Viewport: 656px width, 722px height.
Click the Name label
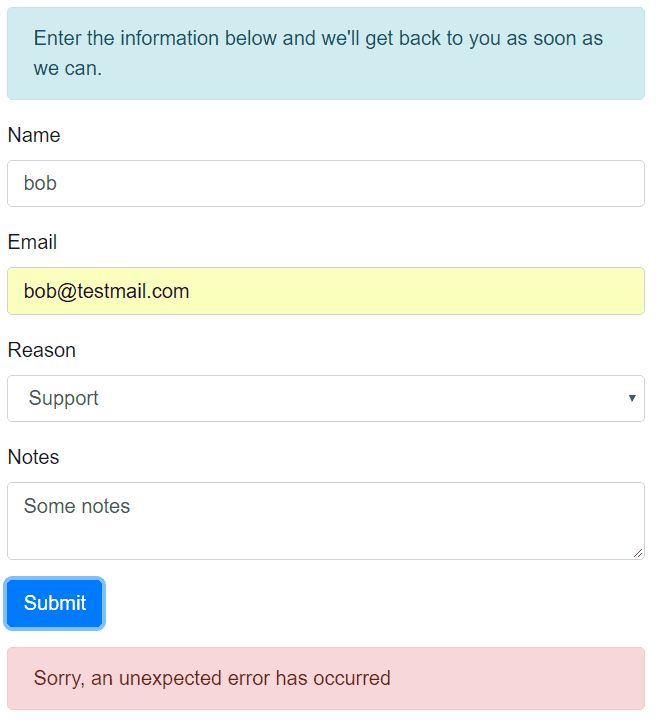coord(34,135)
